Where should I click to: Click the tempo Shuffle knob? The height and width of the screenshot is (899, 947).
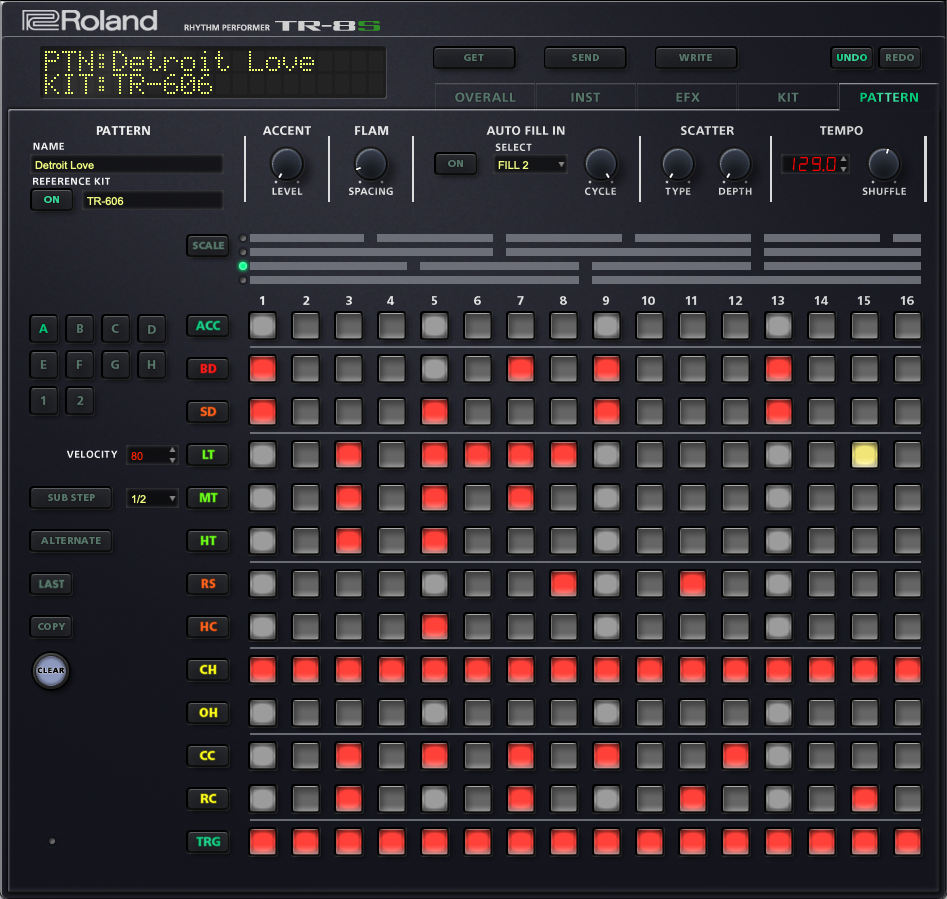click(x=884, y=163)
